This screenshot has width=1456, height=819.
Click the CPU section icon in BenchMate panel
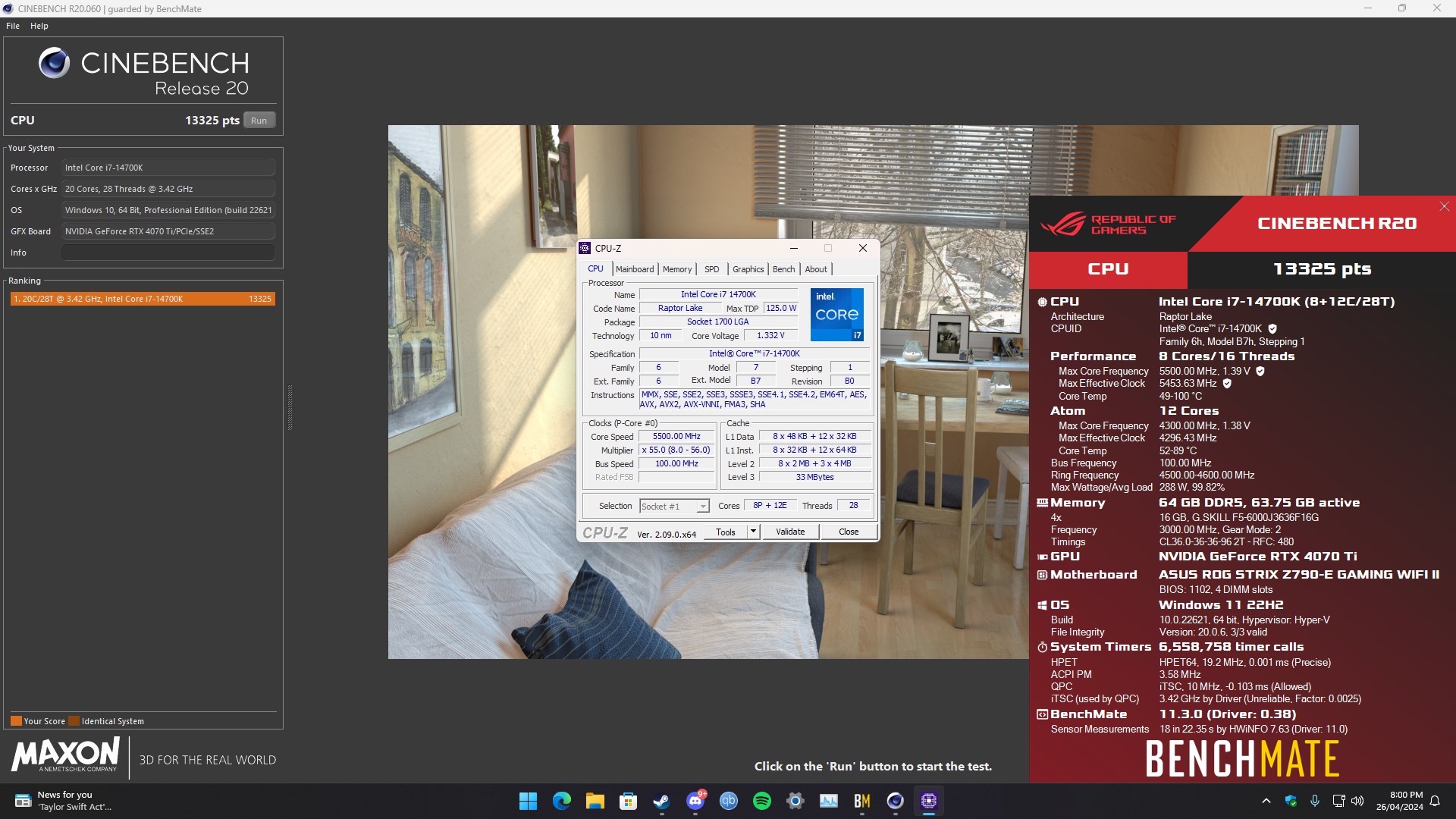click(1042, 302)
